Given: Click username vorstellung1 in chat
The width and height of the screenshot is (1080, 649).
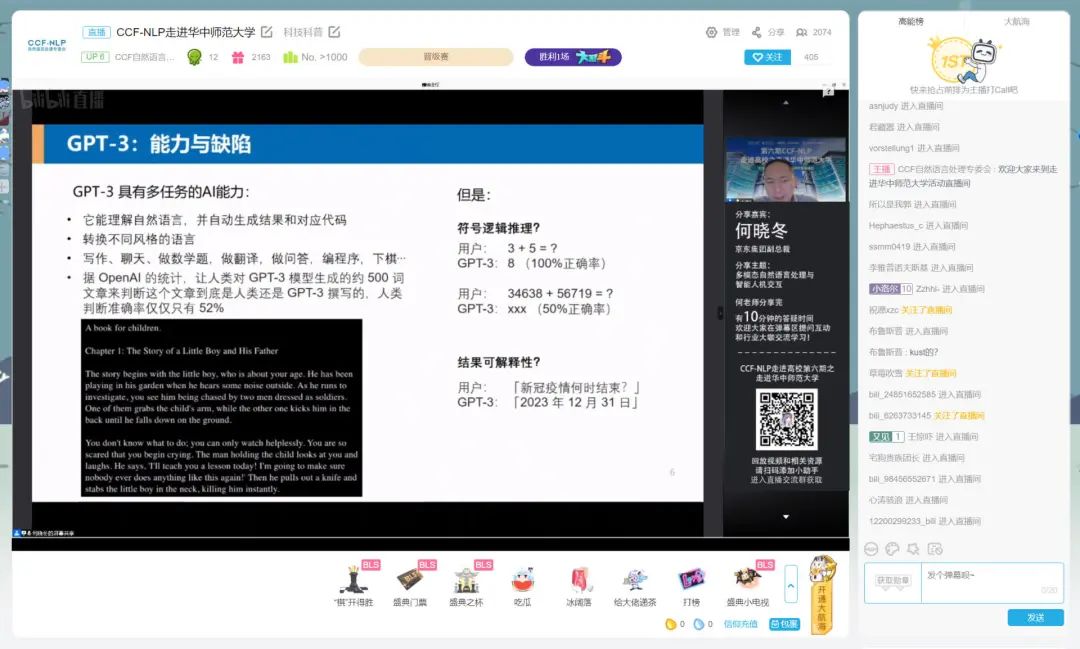Looking at the screenshot, I should click(x=891, y=148).
